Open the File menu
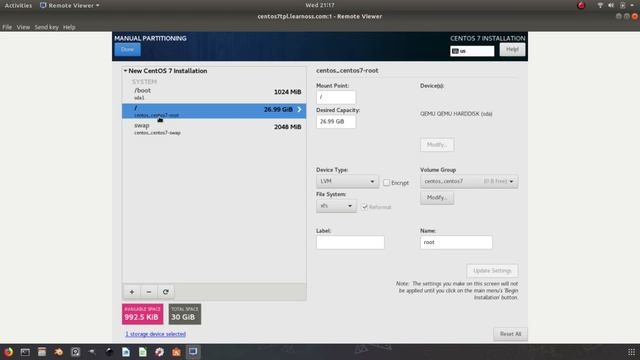640x360 pixels. 7,27
